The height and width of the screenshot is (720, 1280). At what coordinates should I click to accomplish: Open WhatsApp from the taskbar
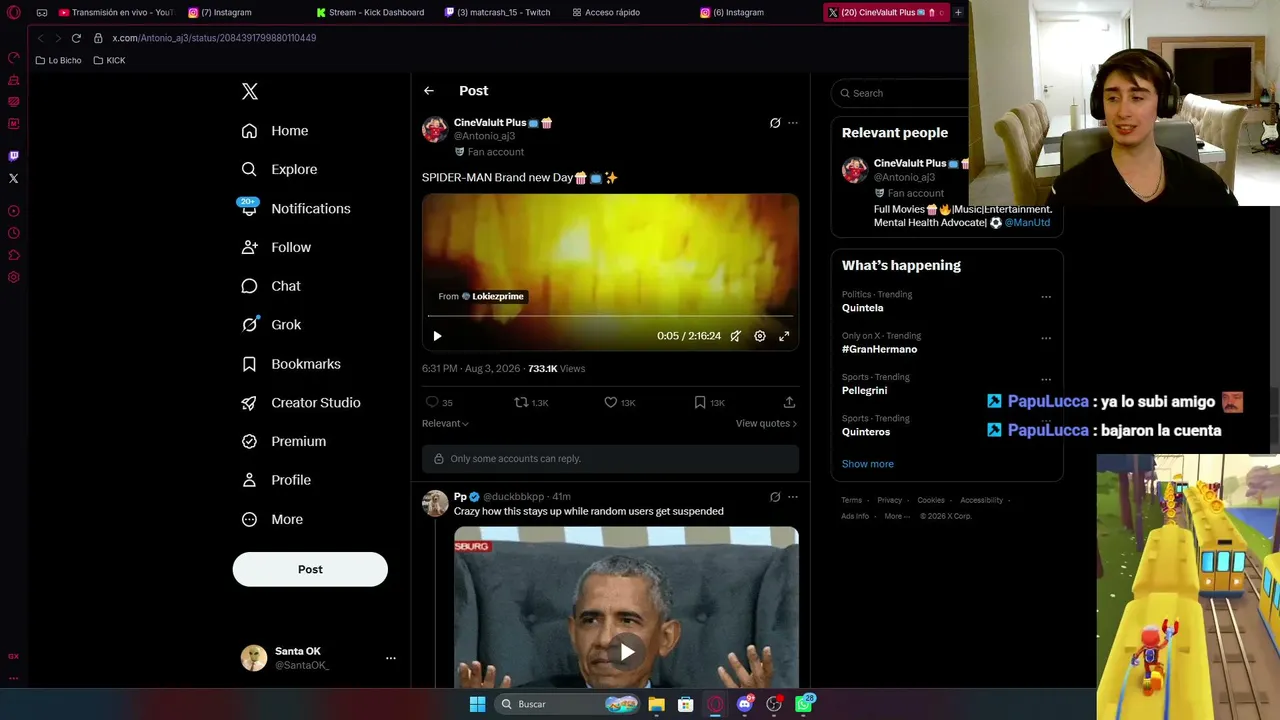(x=804, y=704)
